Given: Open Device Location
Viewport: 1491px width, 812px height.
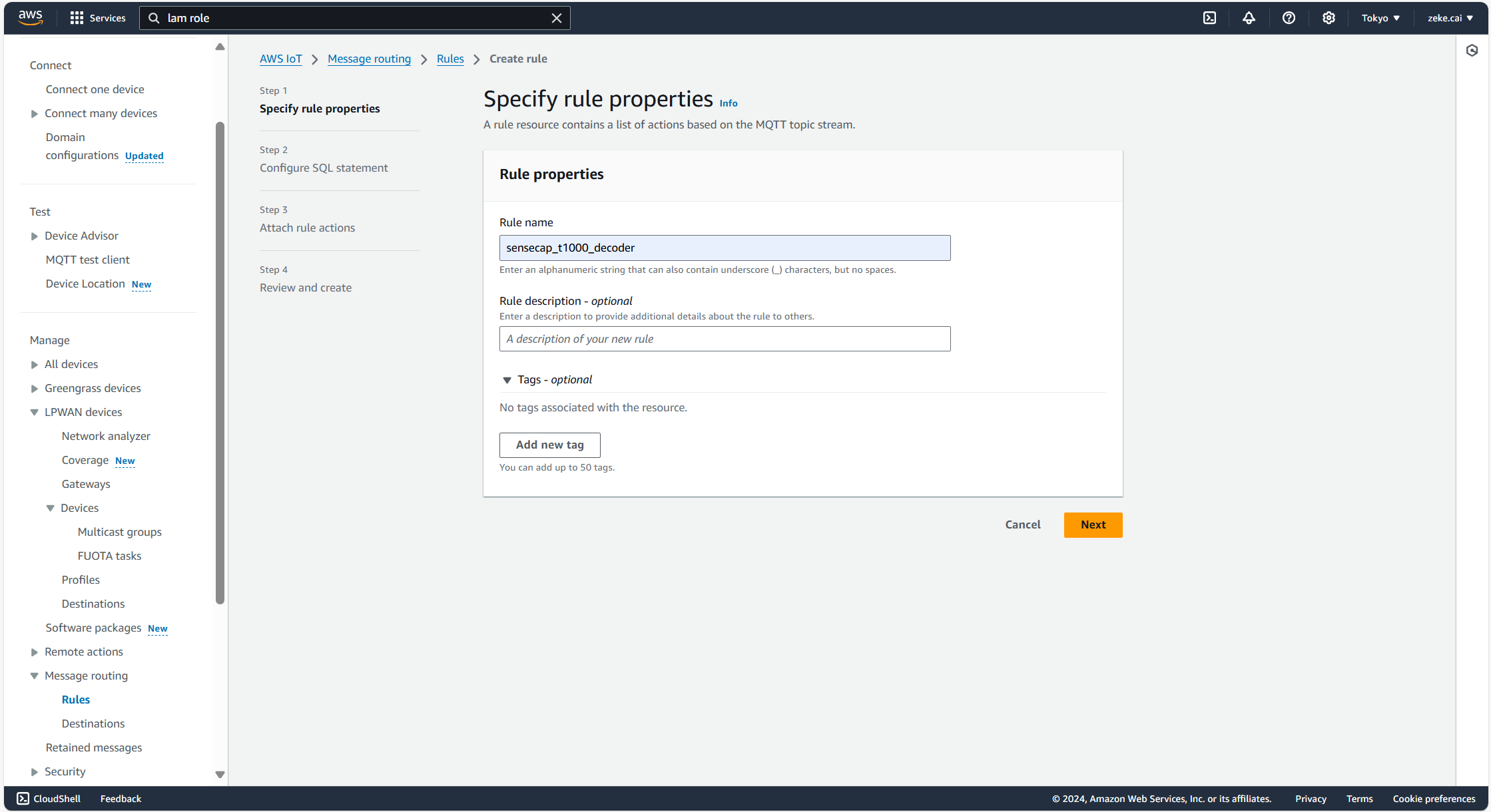Looking at the screenshot, I should coord(85,284).
